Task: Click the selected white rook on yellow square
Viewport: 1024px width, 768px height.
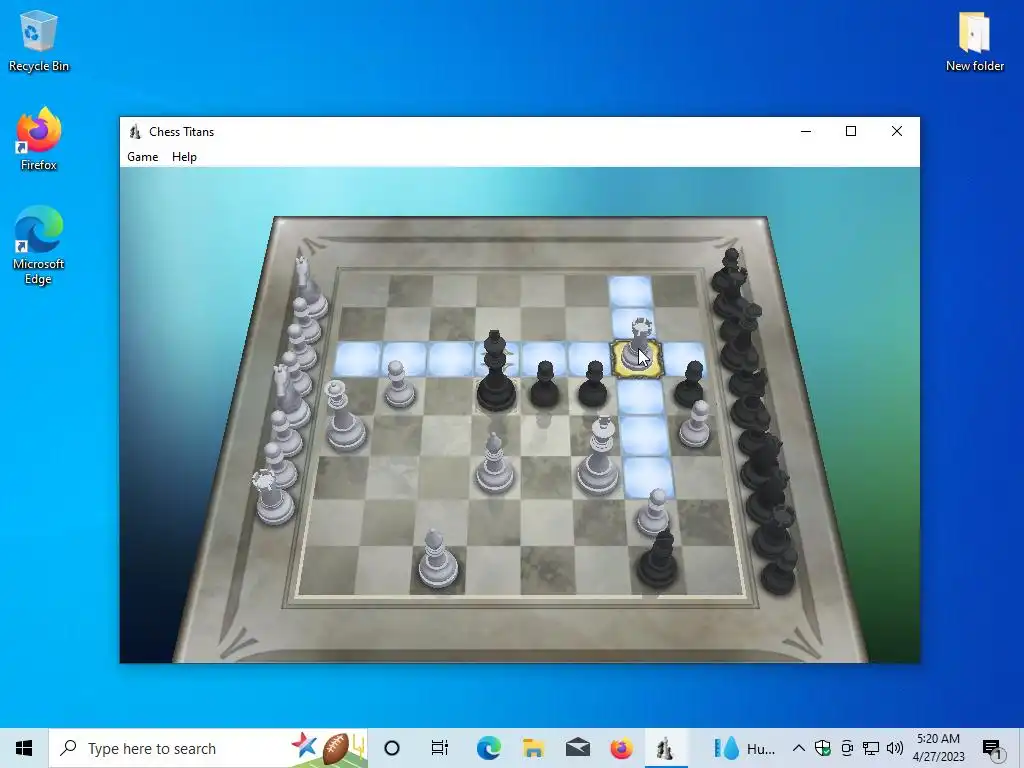Action: pos(637,349)
